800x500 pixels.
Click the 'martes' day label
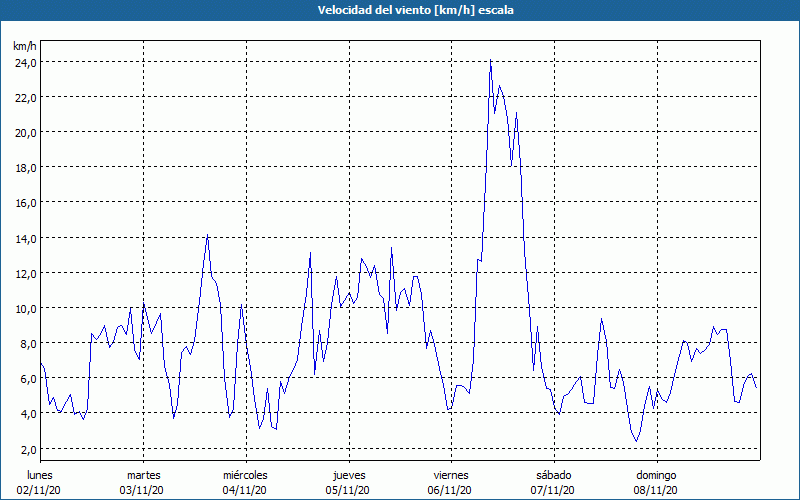144,475
